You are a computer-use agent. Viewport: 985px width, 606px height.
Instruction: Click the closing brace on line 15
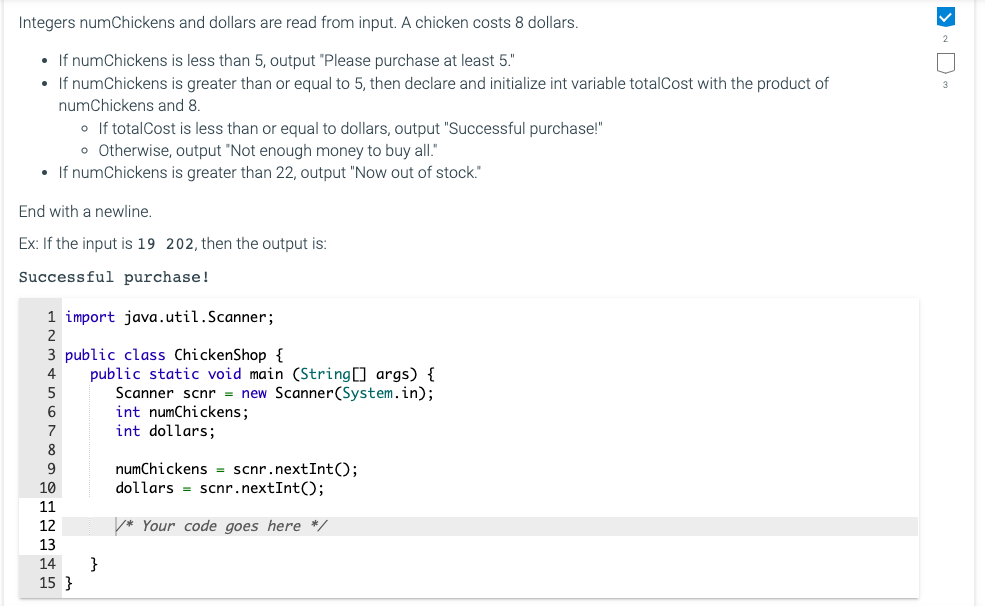[x=66, y=582]
